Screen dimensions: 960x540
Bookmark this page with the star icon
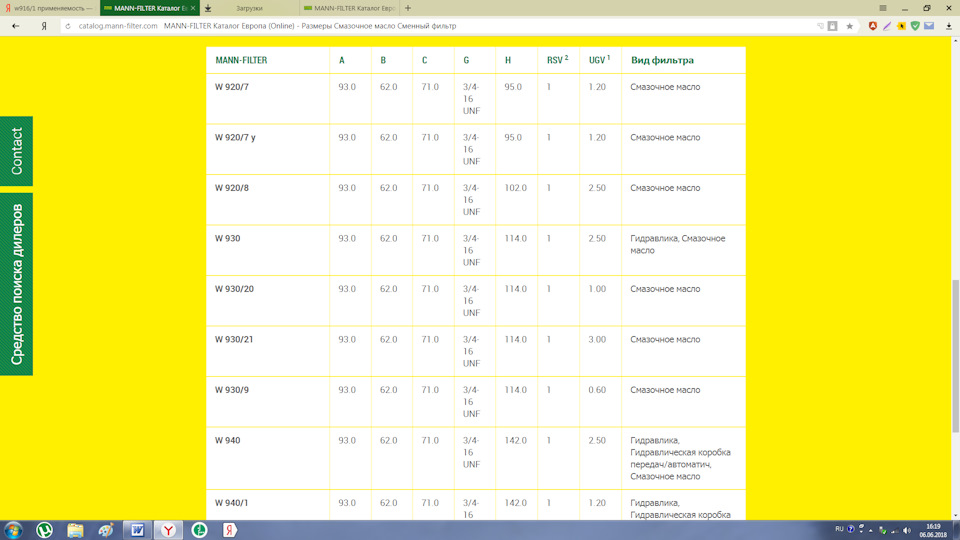(850, 26)
